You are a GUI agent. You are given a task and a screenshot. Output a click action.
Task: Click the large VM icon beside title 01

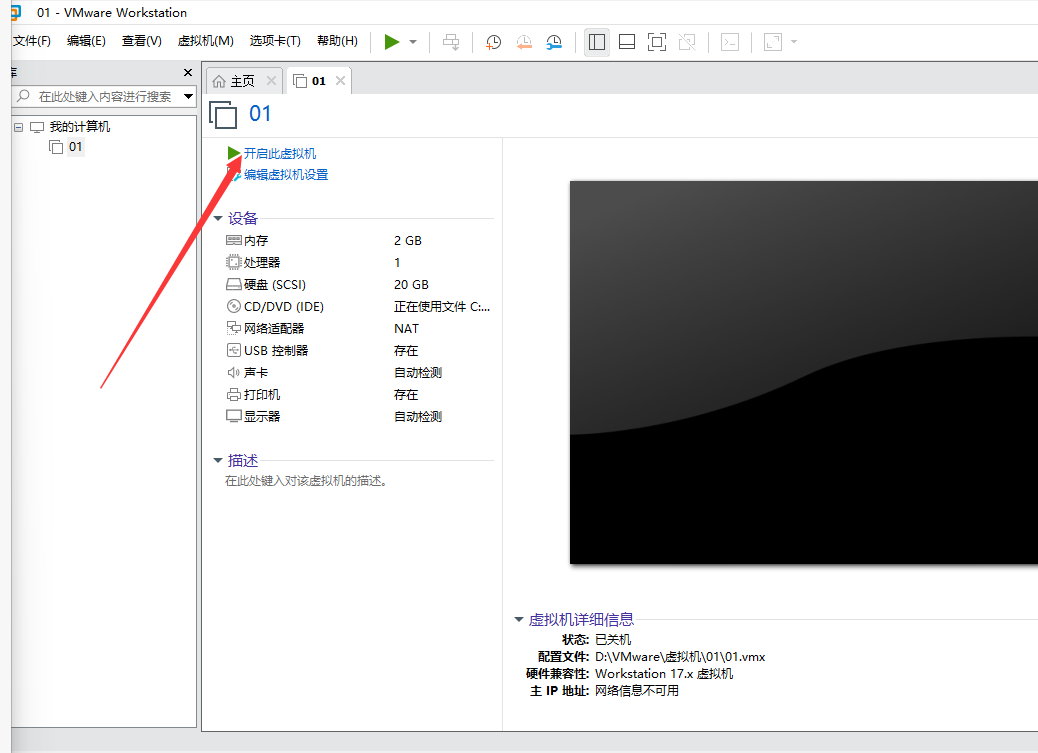[x=223, y=115]
